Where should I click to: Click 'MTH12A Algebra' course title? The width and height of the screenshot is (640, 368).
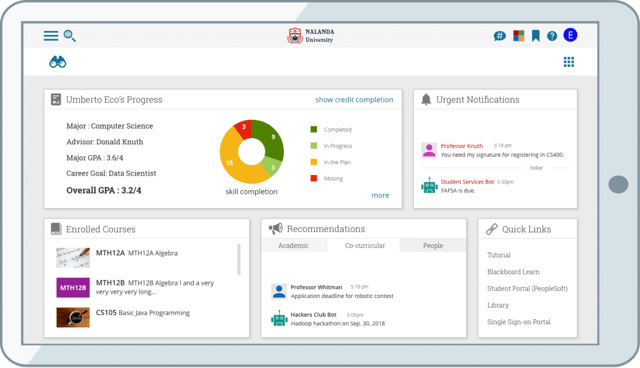pyautogui.click(x=137, y=253)
